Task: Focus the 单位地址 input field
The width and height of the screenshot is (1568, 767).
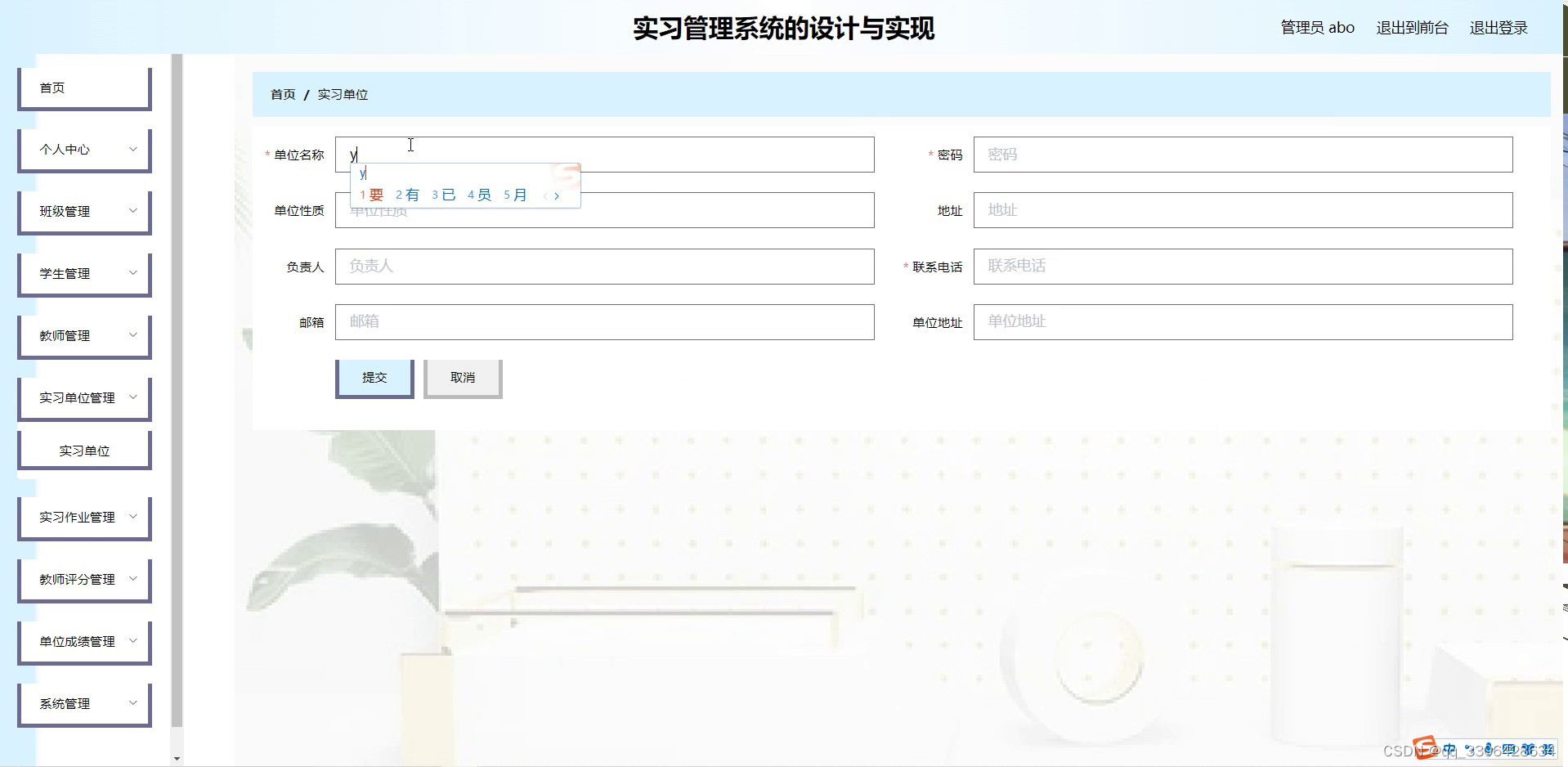Action: click(x=1243, y=322)
